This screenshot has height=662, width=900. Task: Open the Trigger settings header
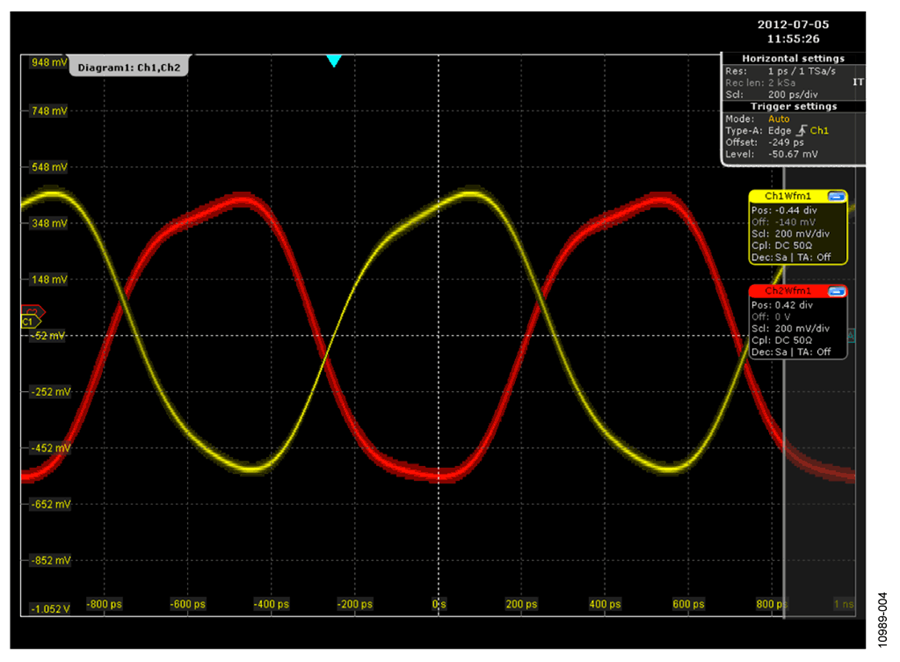(x=793, y=107)
